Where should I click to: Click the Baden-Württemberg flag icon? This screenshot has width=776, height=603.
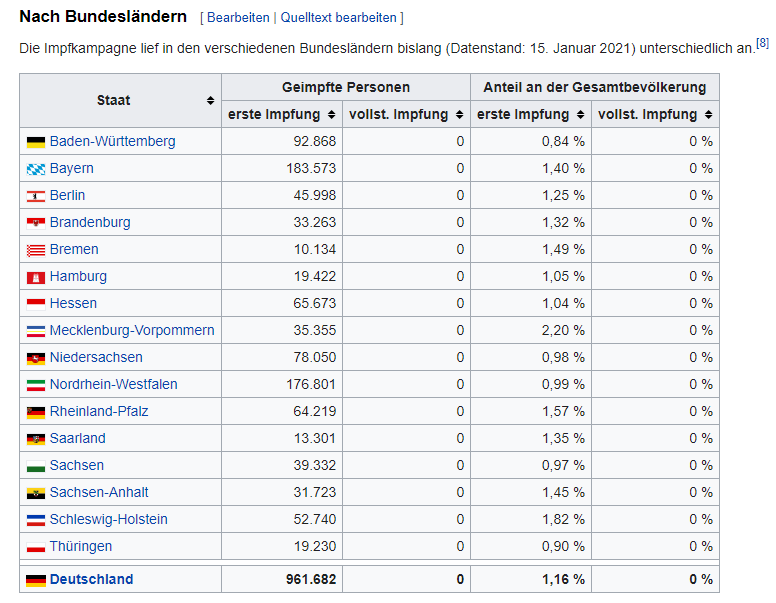tap(36, 142)
